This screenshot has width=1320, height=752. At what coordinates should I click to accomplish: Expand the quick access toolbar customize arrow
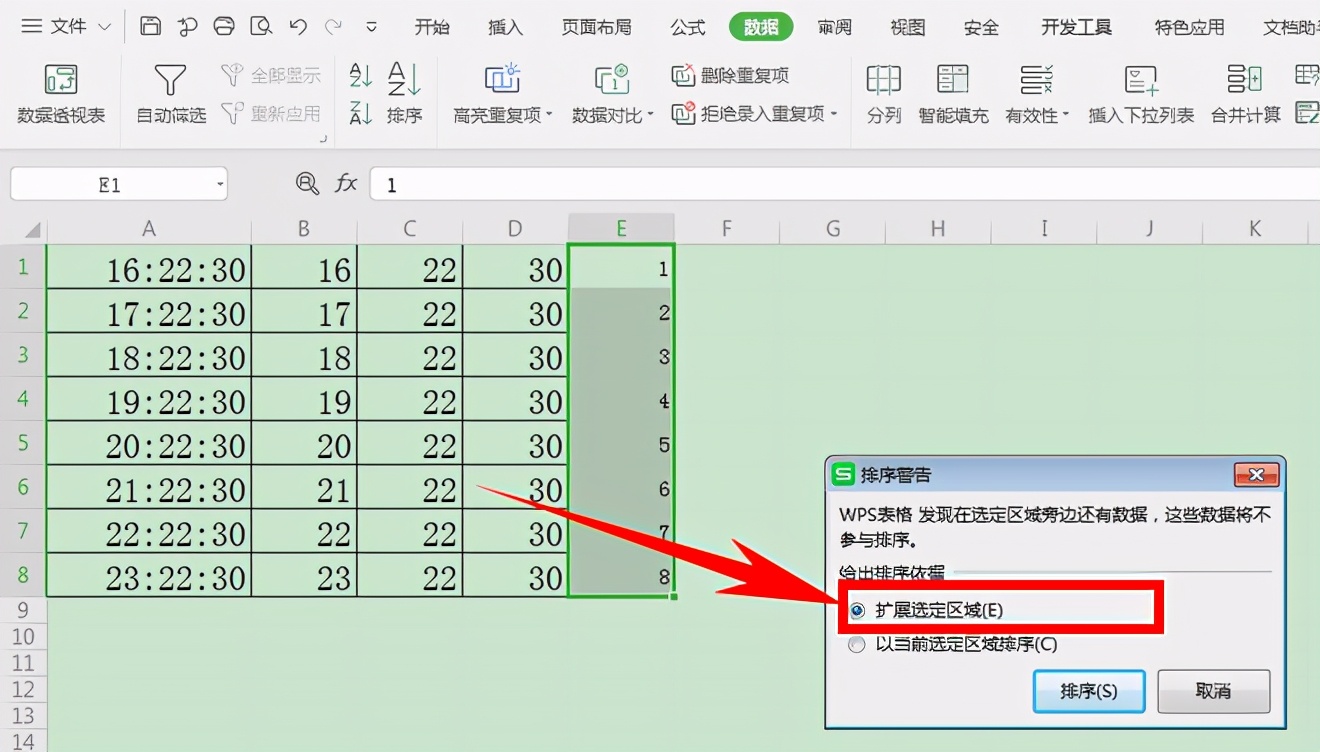pos(372,28)
